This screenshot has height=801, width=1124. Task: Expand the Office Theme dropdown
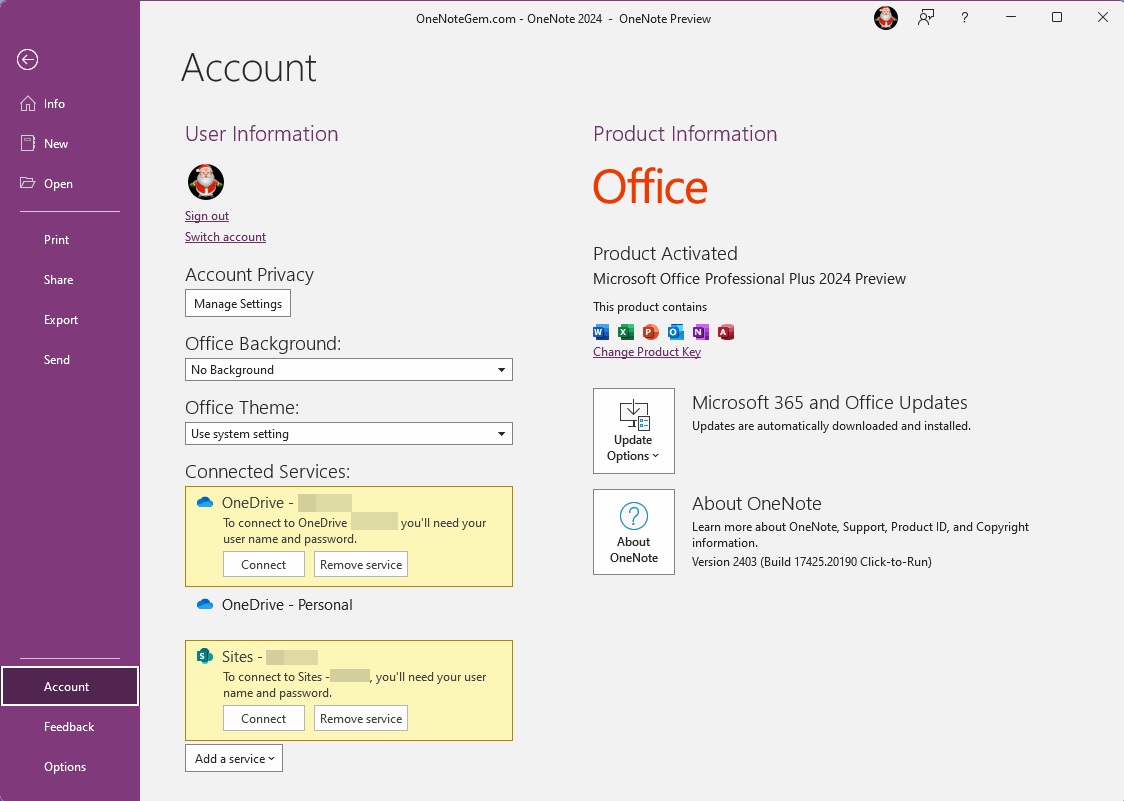click(x=348, y=434)
